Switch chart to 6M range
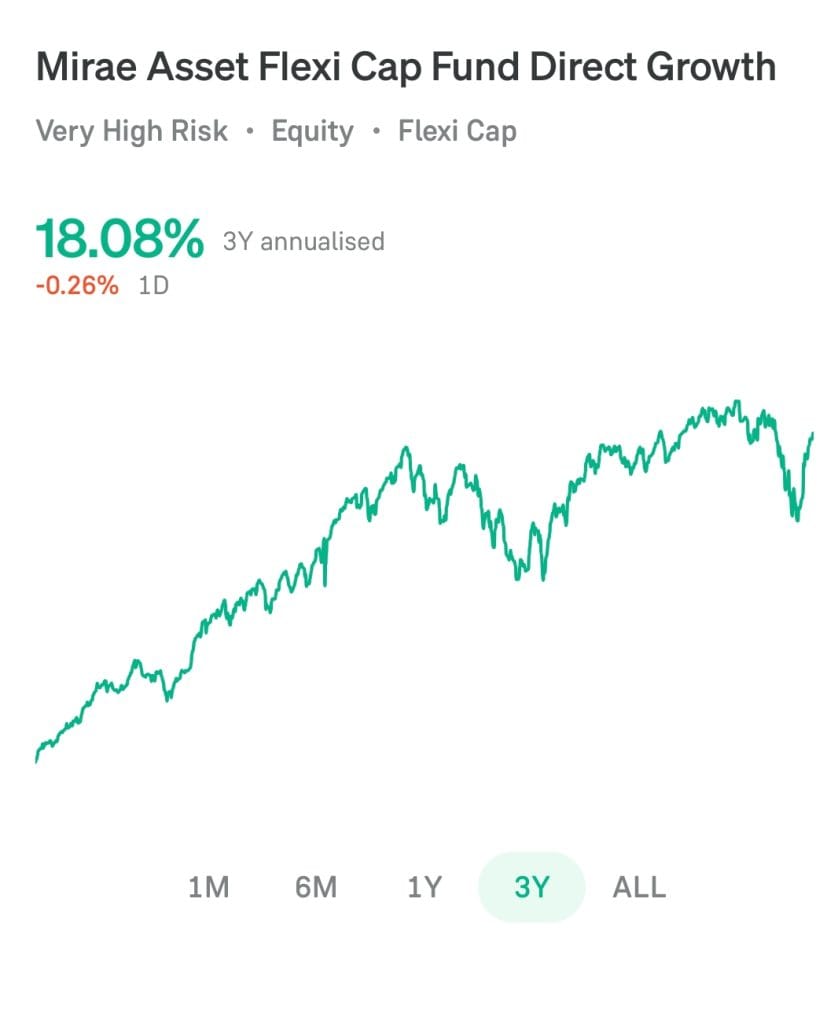The width and height of the screenshot is (838, 1024). pos(316,887)
